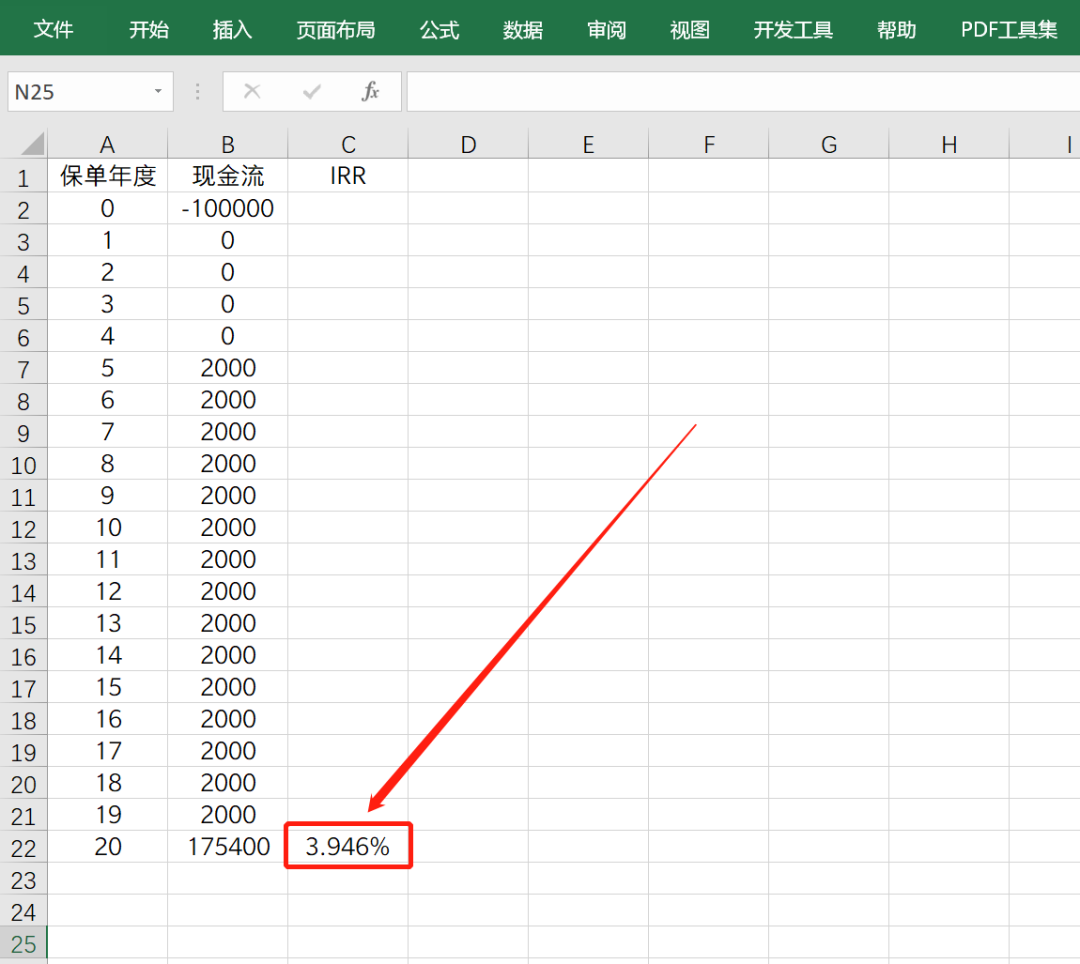Select the column B header
Viewport: 1080px width, 964px height.
(x=227, y=143)
